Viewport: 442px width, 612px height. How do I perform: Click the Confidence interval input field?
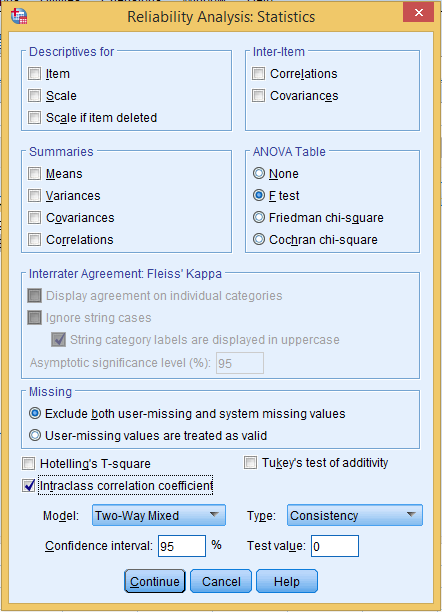click(182, 546)
